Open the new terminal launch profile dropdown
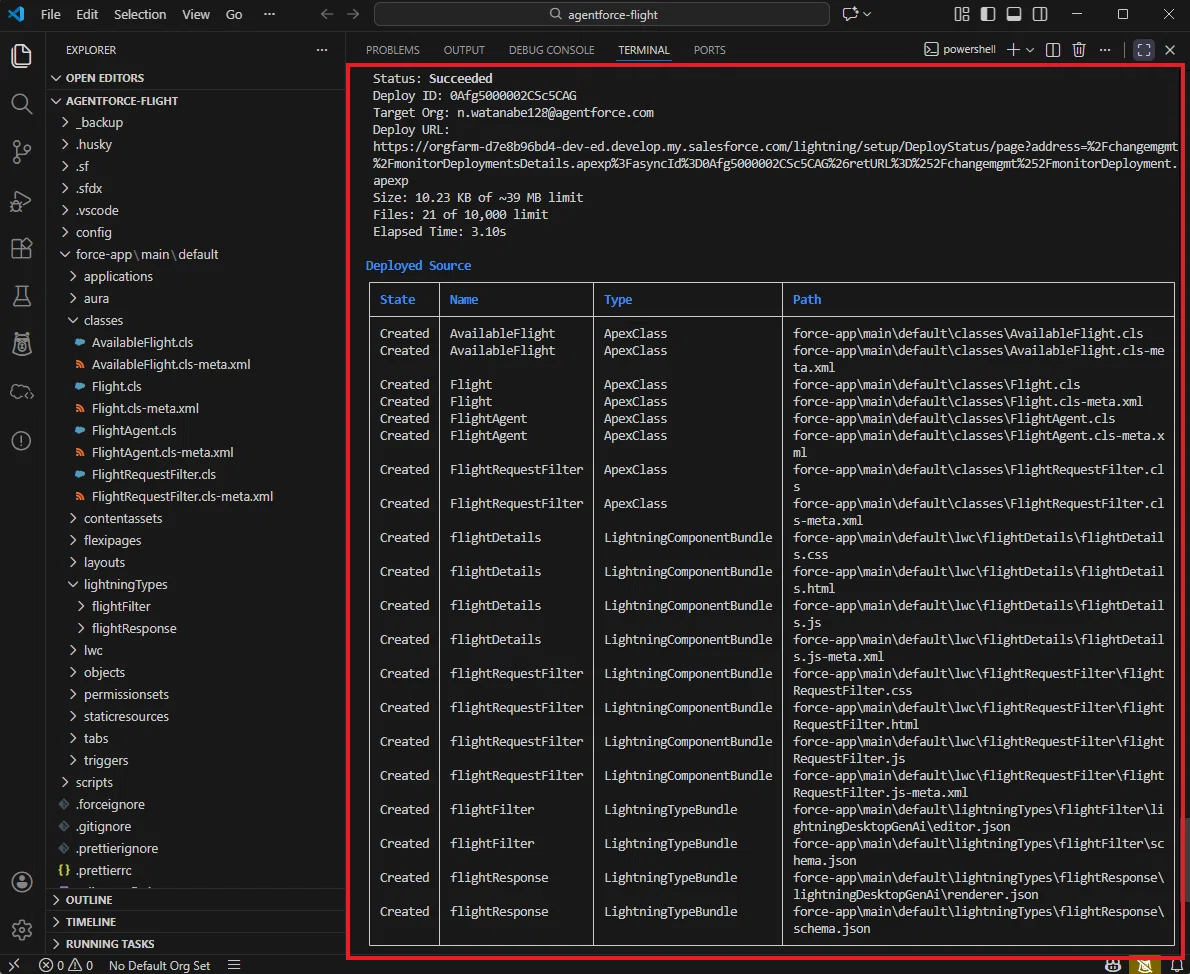The height and width of the screenshot is (974, 1190). pos(1030,50)
